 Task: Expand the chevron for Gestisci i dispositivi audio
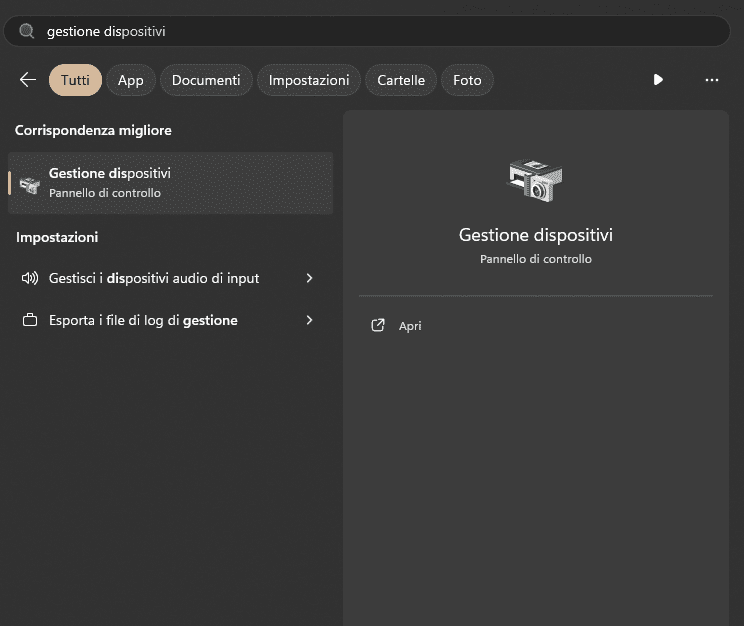(309, 278)
